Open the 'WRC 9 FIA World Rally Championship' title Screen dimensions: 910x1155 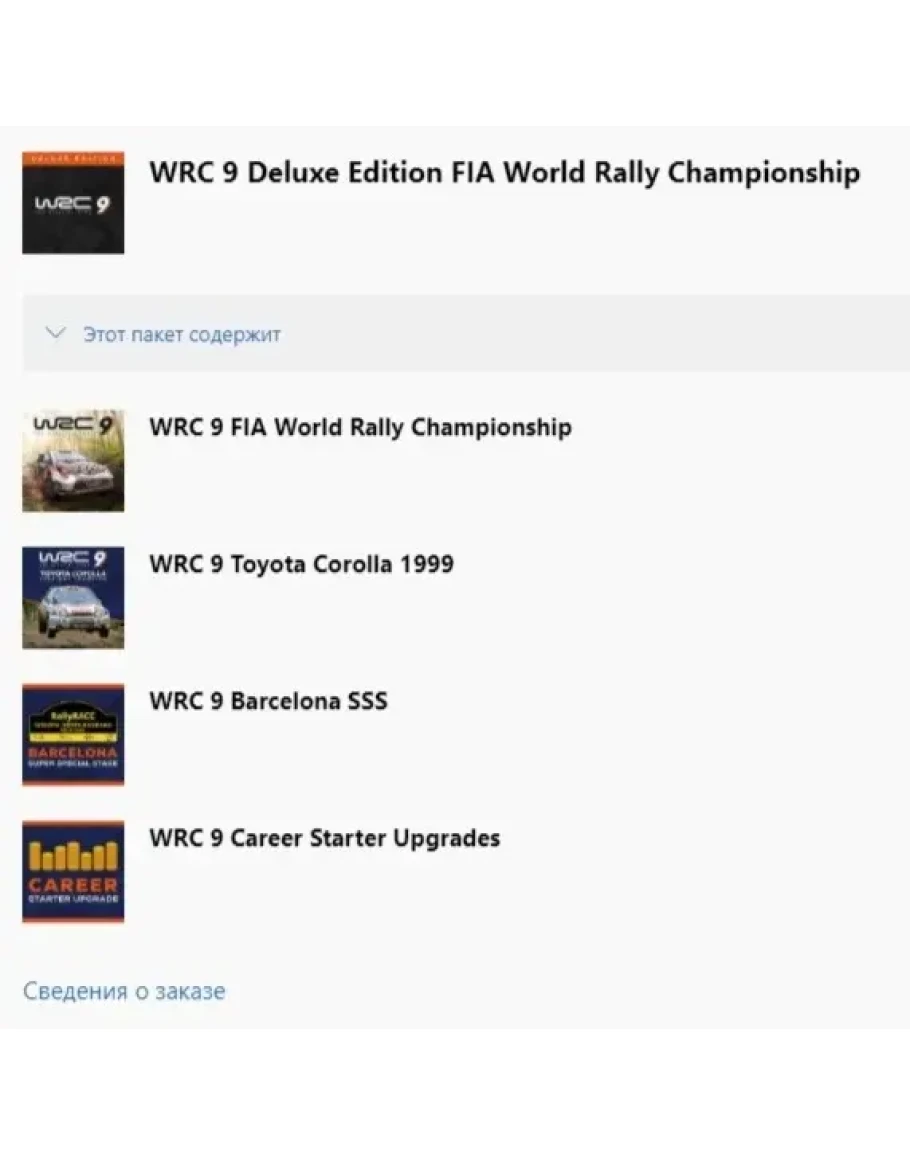pos(360,427)
